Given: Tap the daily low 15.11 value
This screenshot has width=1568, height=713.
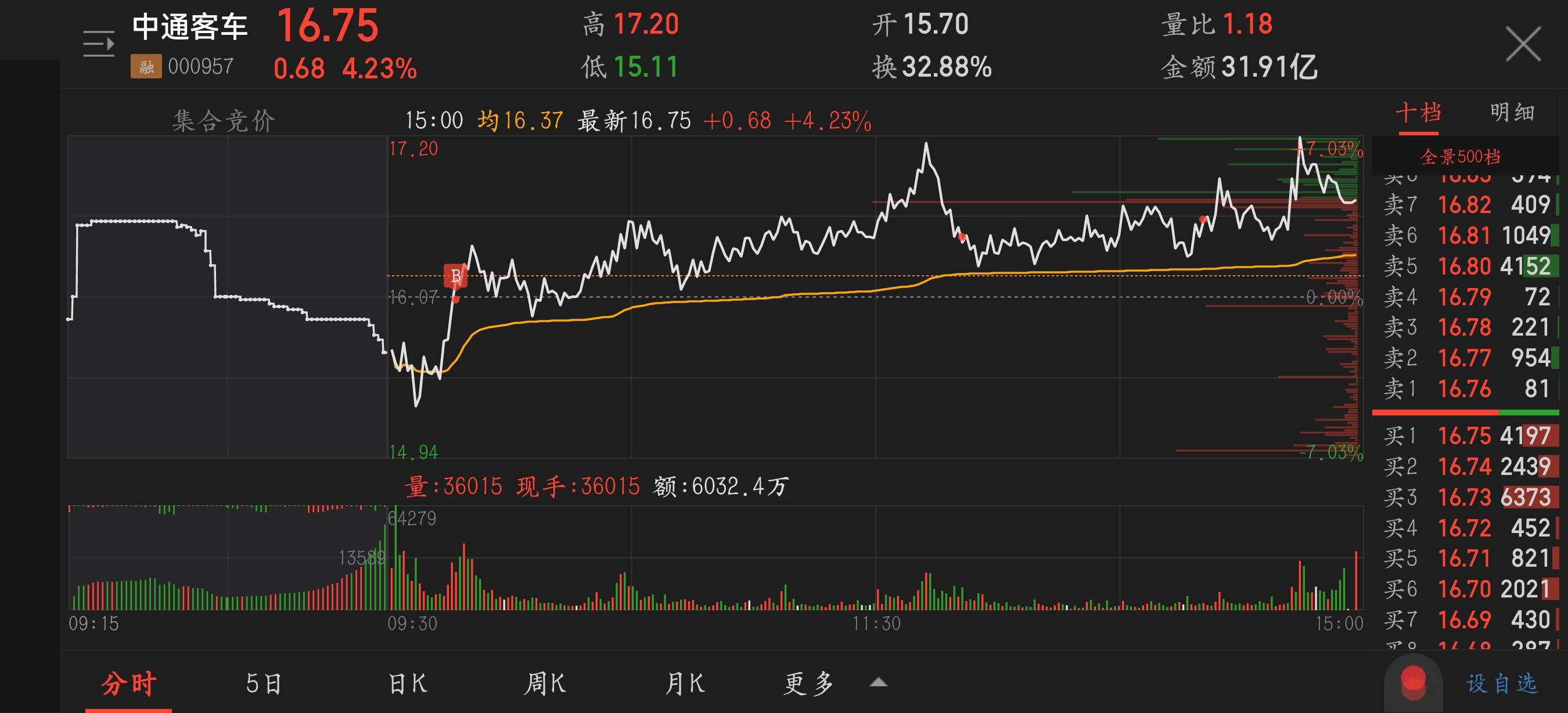Looking at the screenshot, I should pyautogui.click(x=646, y=67).
